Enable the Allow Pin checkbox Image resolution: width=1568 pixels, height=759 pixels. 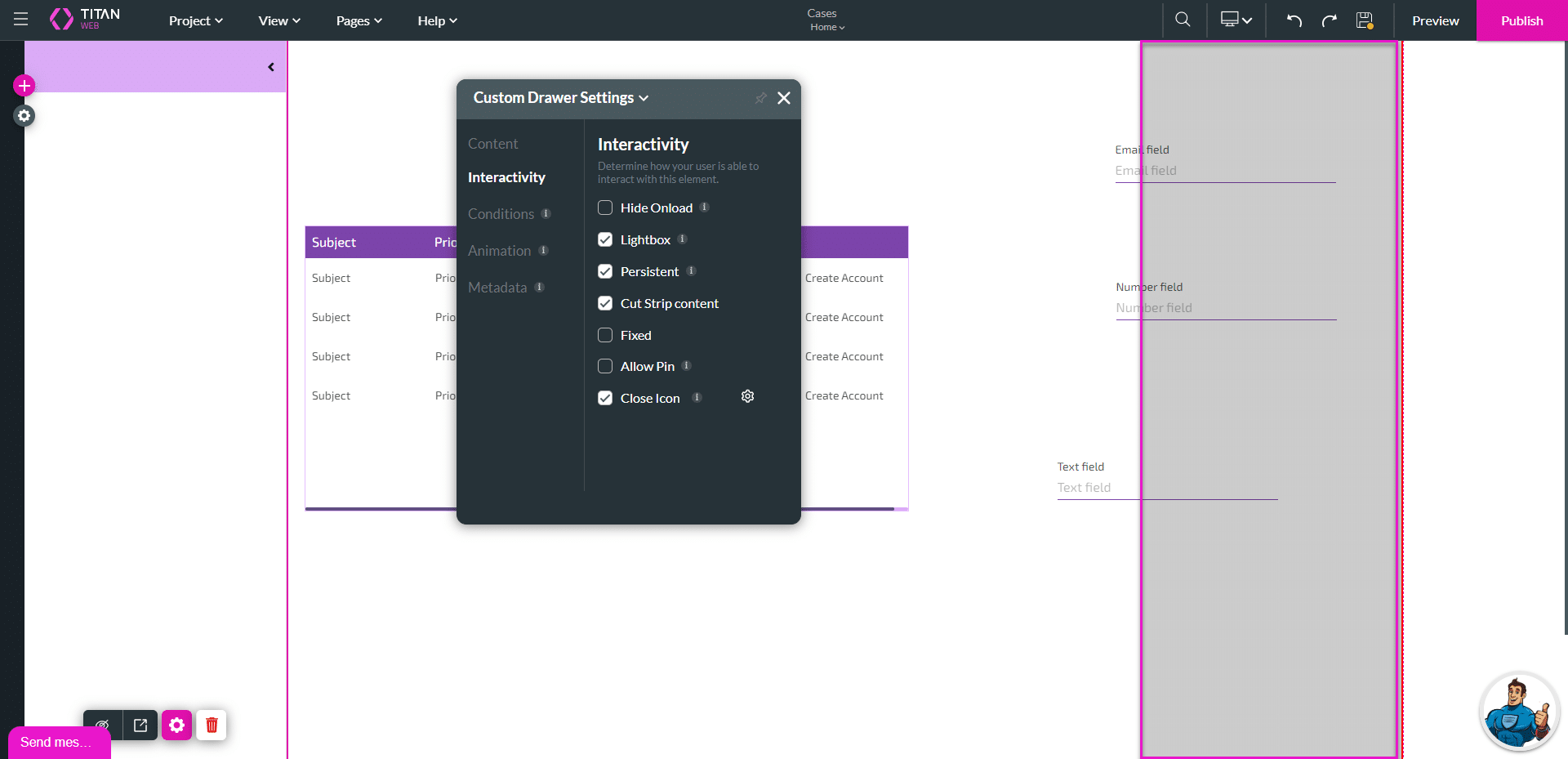coord(605,366)
